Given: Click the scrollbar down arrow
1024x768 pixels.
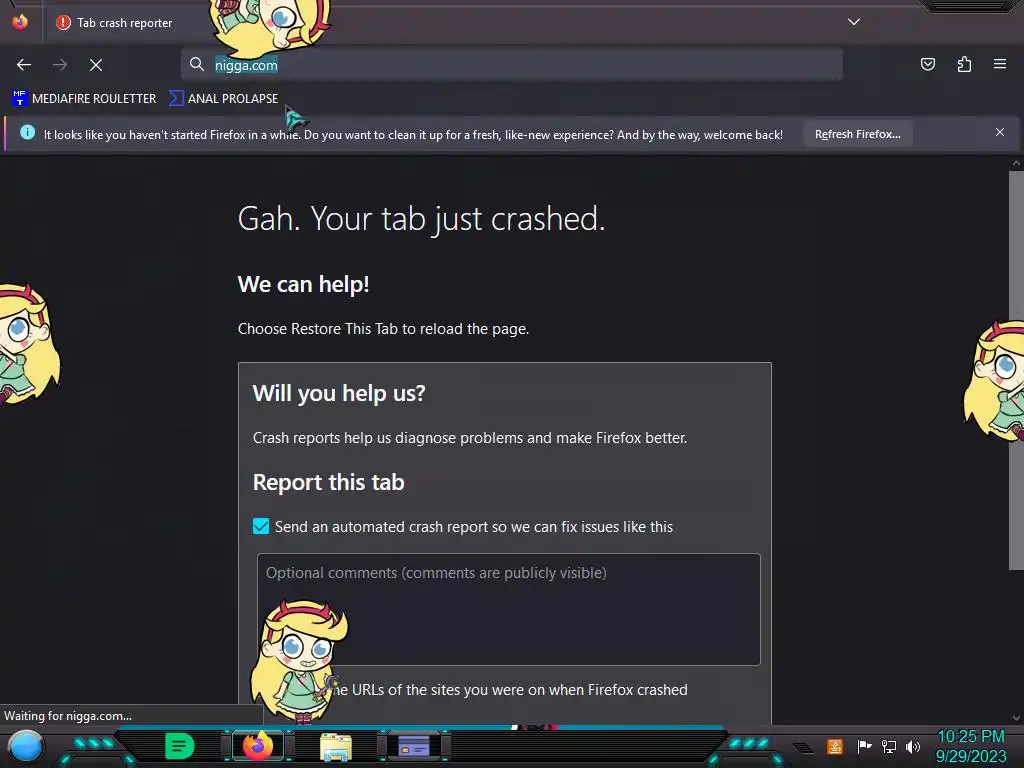Looking at the screenshot, I should [1016, 718].
